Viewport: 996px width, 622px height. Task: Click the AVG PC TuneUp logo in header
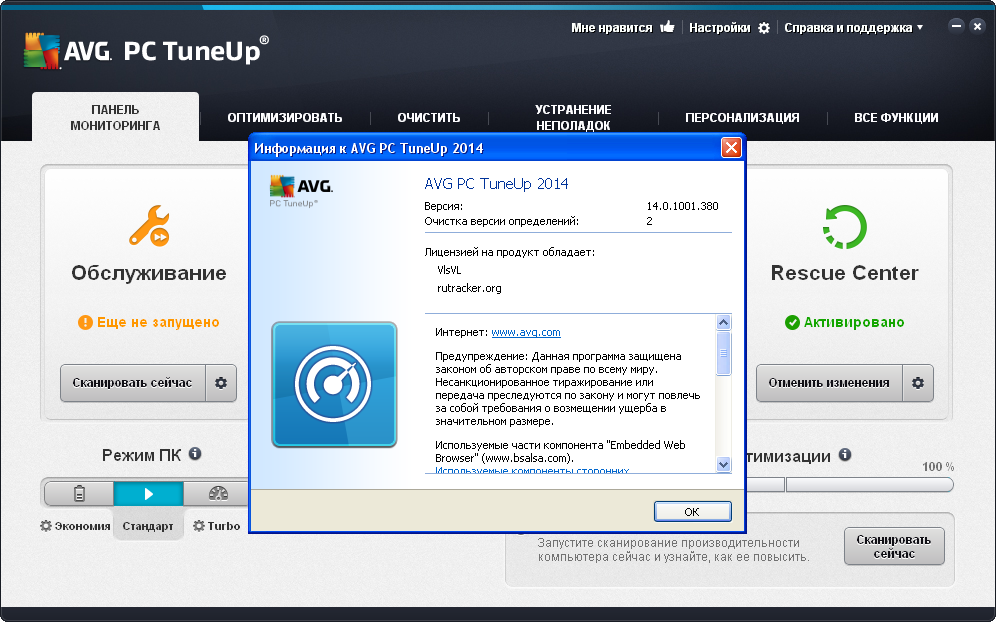[x=146, y=51]
